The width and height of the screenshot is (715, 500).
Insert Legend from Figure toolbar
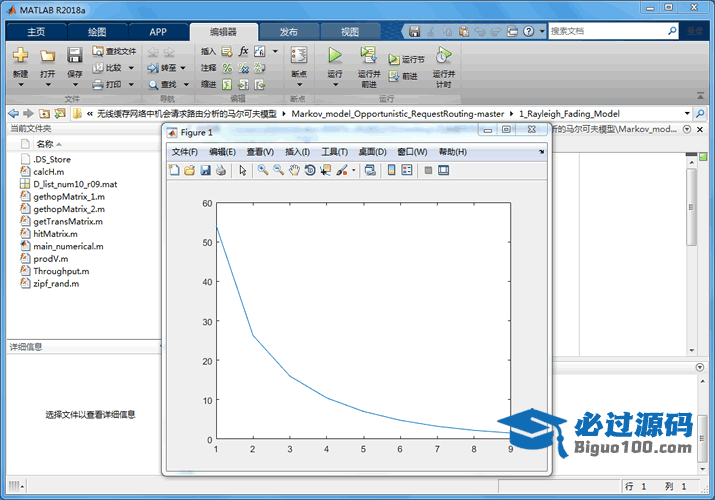click(407, 170)
